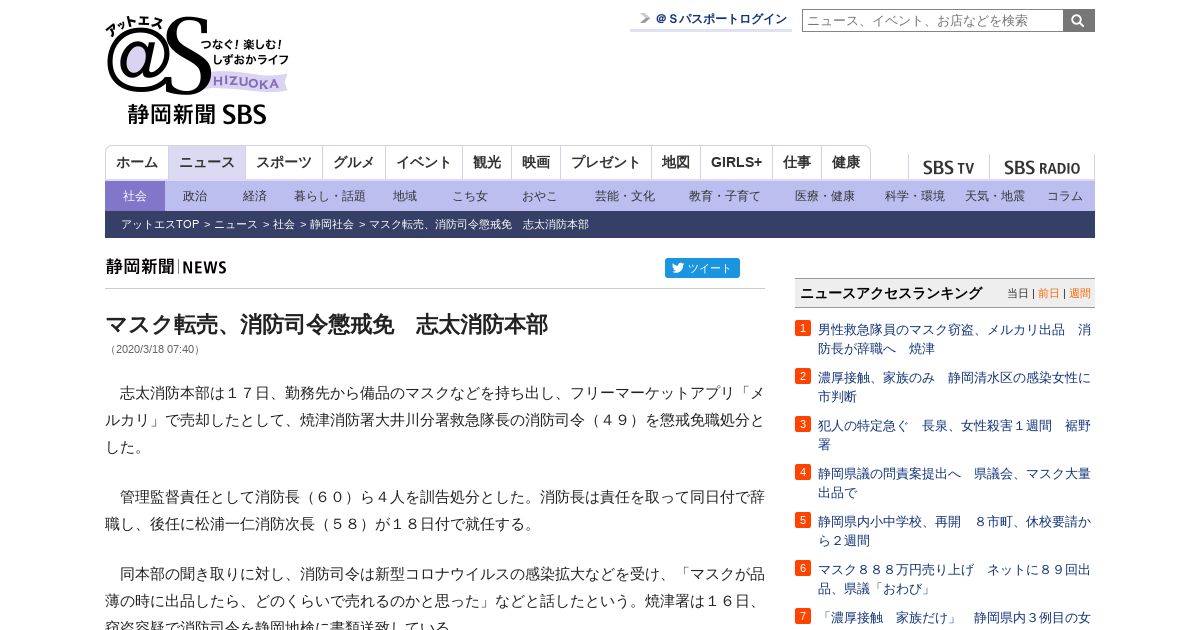1200x630 pixels.
Task: Go to the 仕事 tab
Action: (x=797, y=162)
